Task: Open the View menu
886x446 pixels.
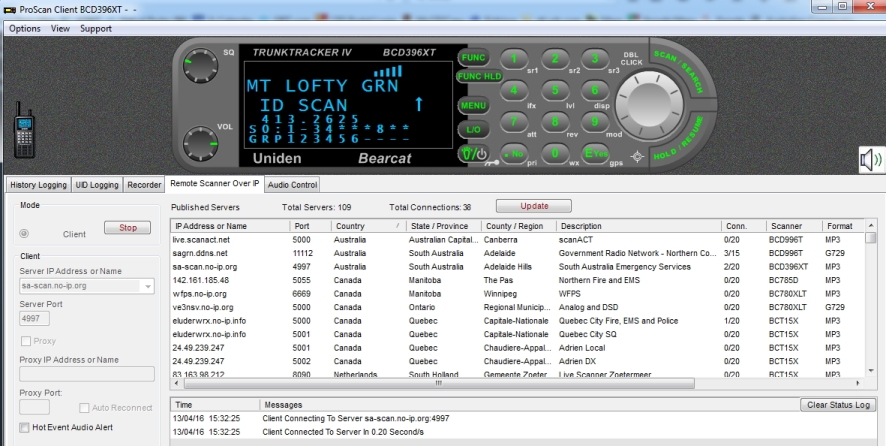Action: [60, 28]
